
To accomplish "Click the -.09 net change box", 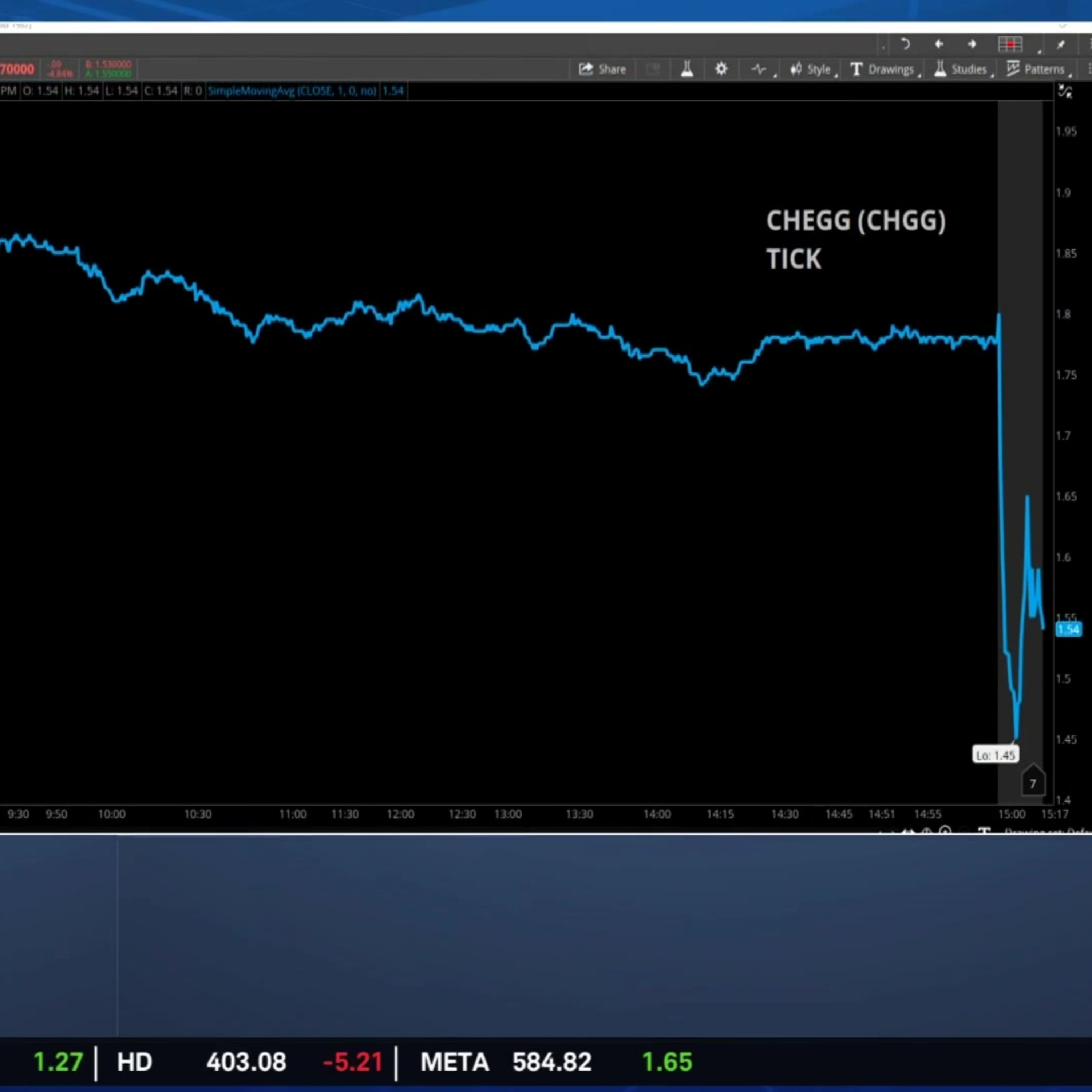I will coord(59,69).
